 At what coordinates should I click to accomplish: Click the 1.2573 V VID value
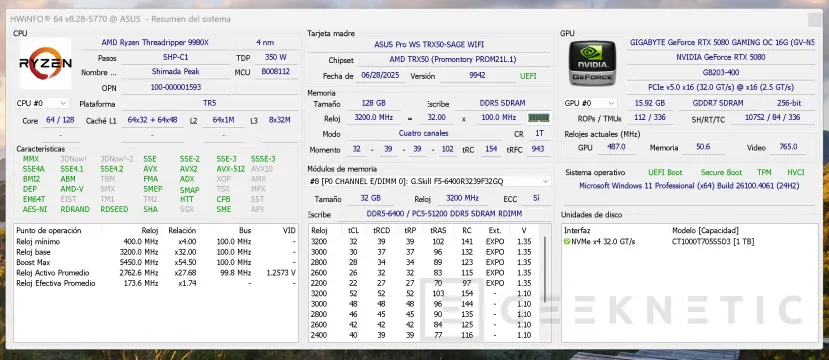tap(281, 273)
